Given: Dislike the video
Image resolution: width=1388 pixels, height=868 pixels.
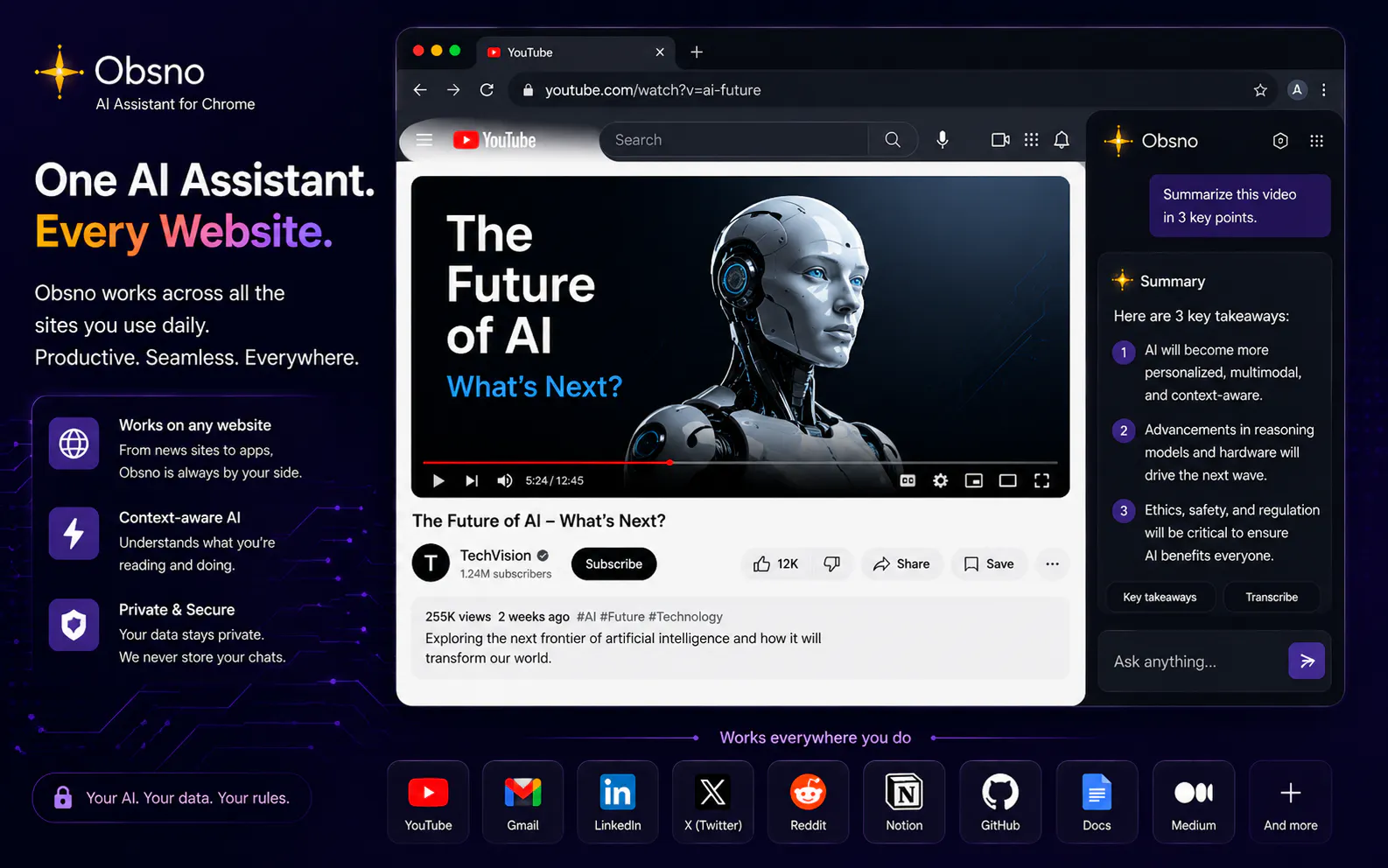Looking at the screenshot, I should point(832,563).
